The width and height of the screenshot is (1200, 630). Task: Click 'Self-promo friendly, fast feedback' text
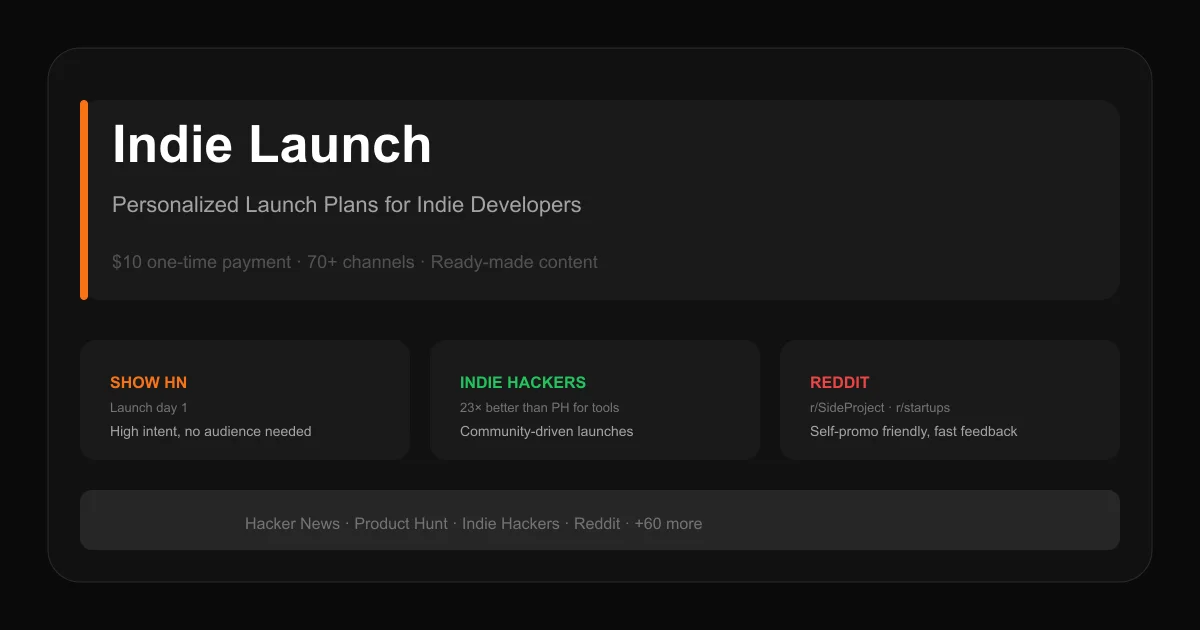(x=913, y=432)
